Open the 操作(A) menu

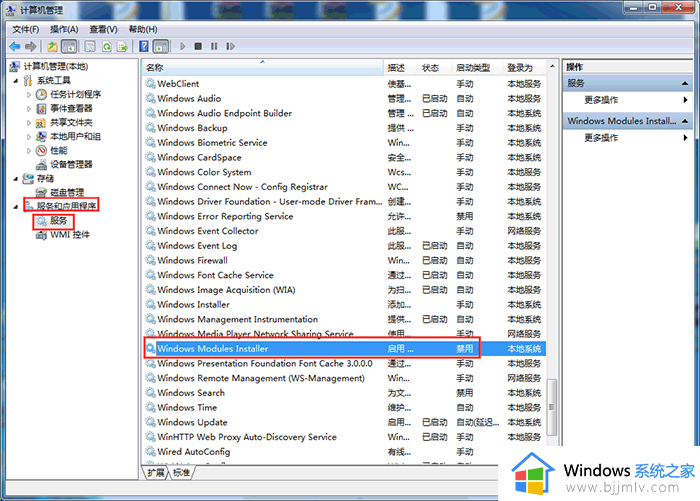(64, 29)
